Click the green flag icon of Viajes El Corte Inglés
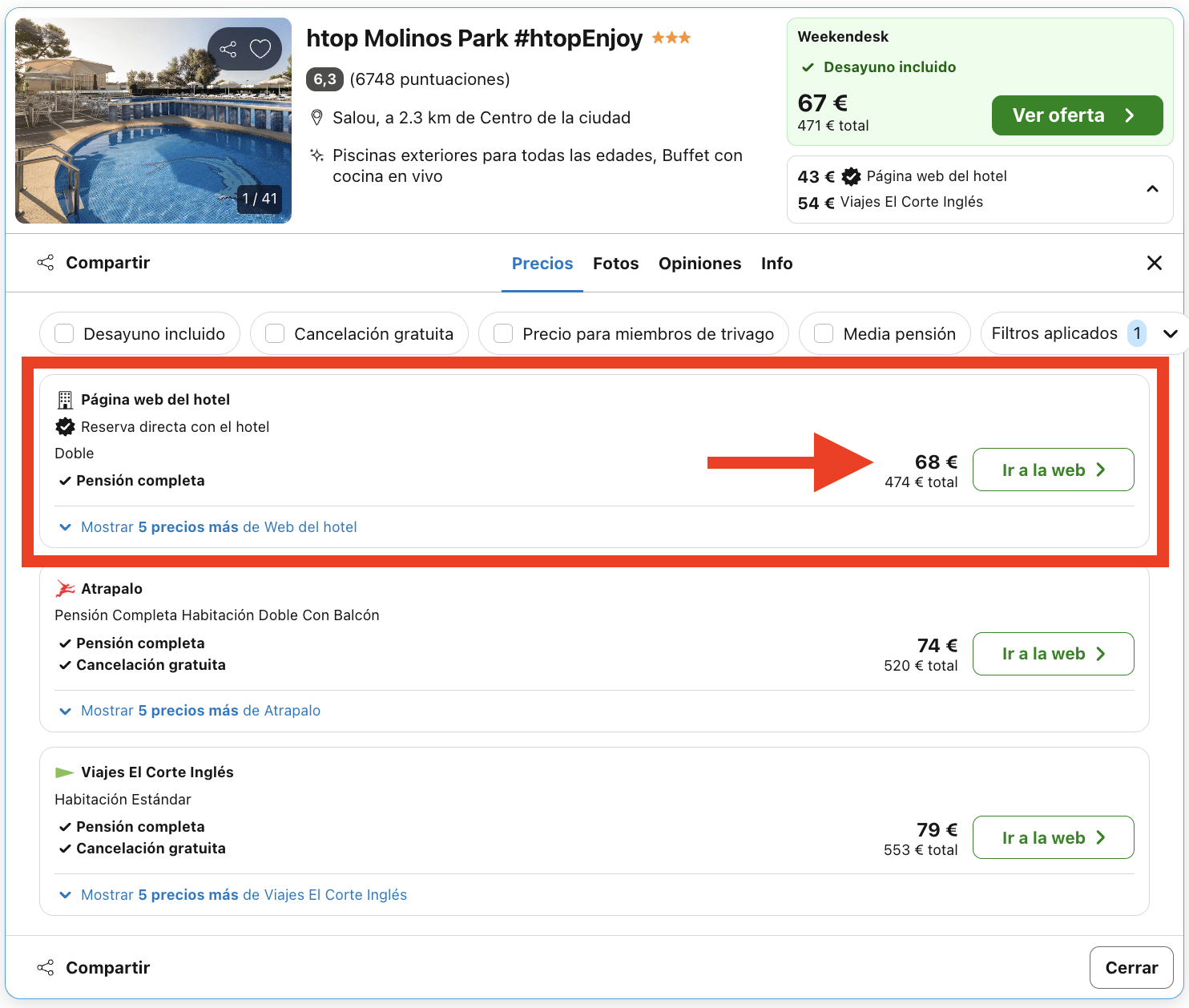Screen dimensions: 1189x1008 (64, 772)
